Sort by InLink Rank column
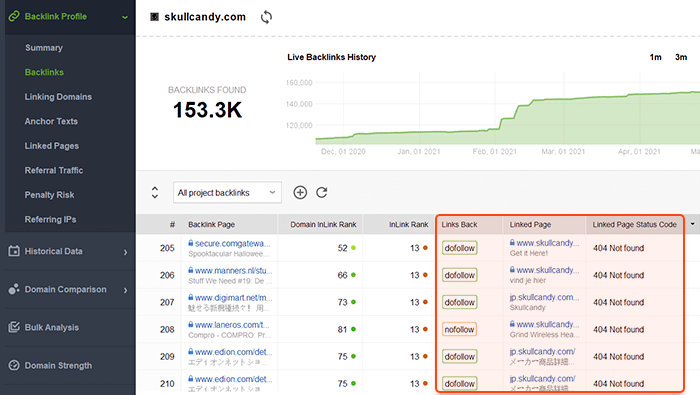The width and height of the screenshot is (700, 395). (408, 225)
